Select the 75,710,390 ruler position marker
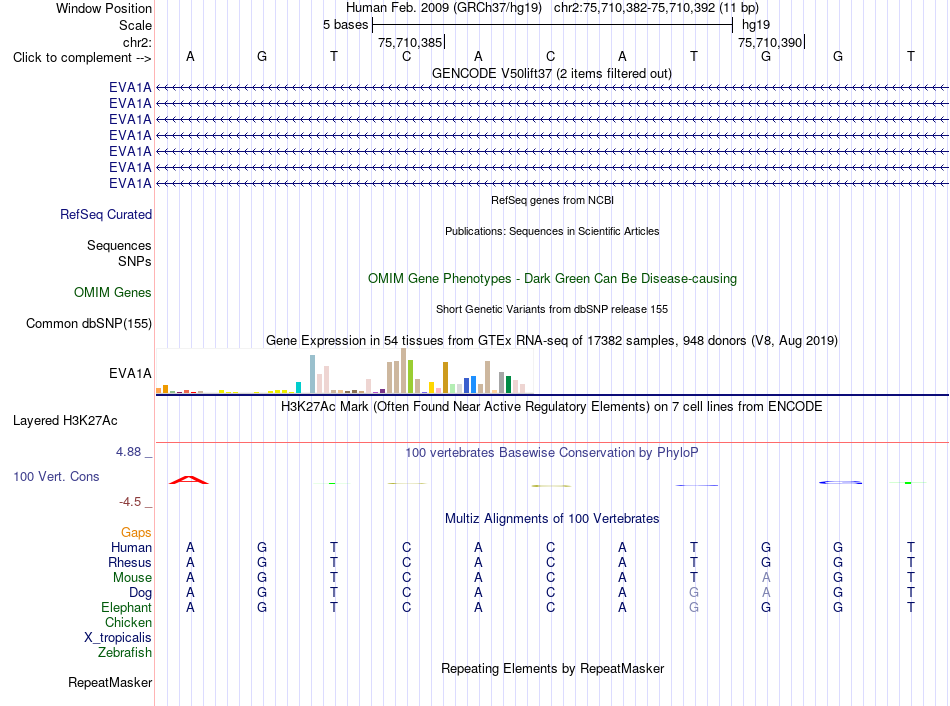Screen dimensions: 950x706 click(770, 42)
